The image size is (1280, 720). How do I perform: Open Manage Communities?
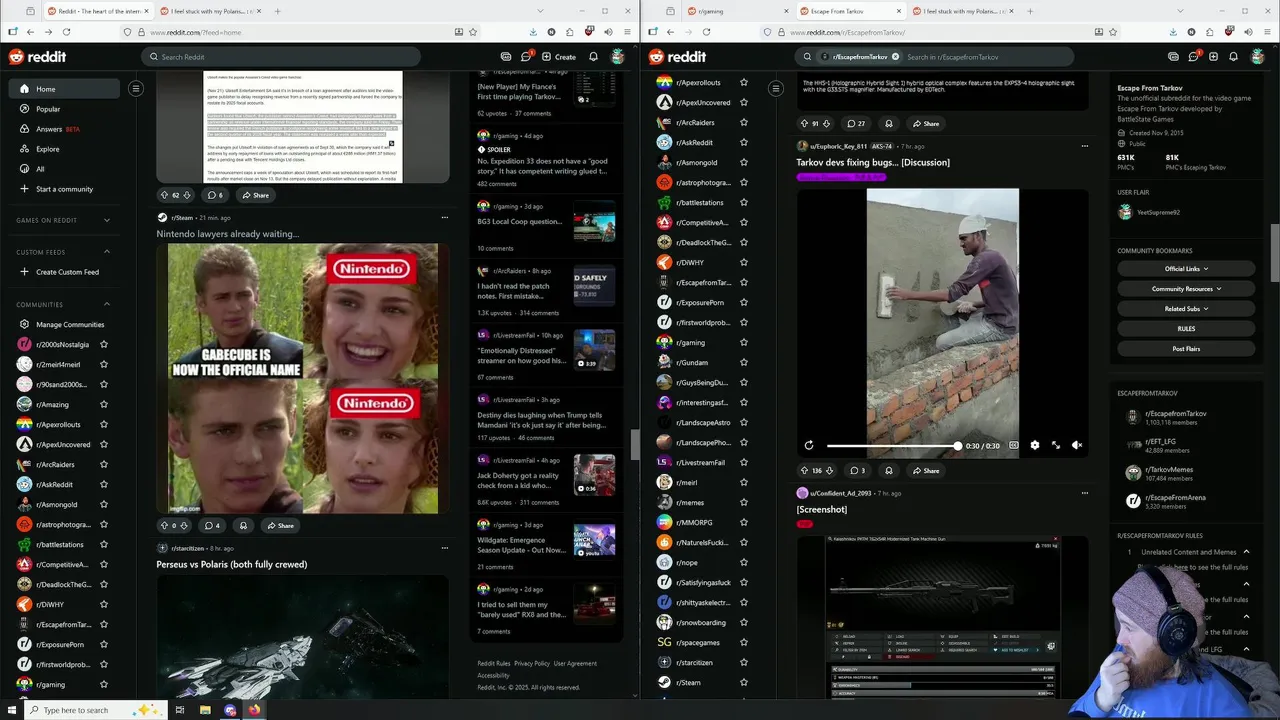pos(64,324)
